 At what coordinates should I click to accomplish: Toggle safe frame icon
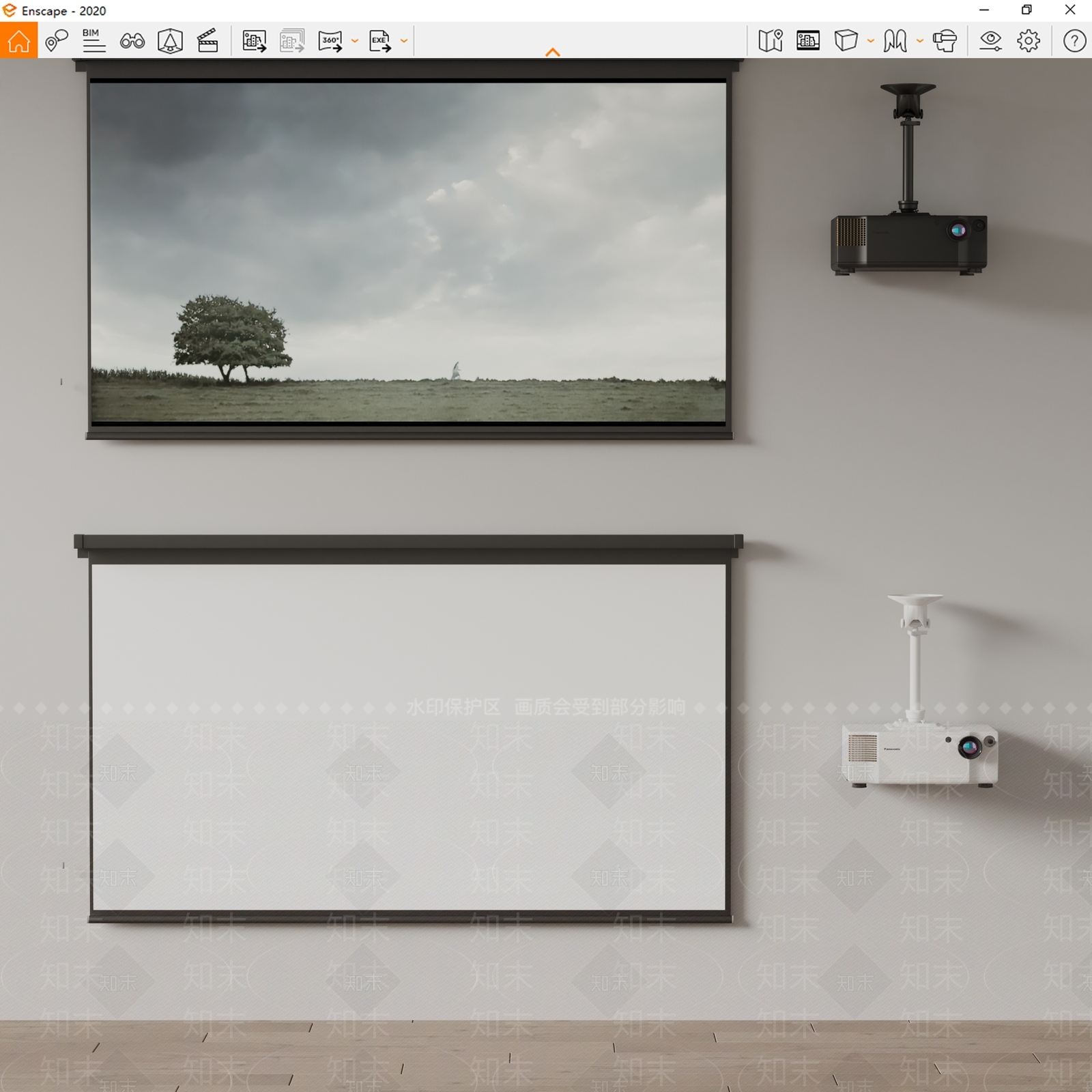pos(808,41)
